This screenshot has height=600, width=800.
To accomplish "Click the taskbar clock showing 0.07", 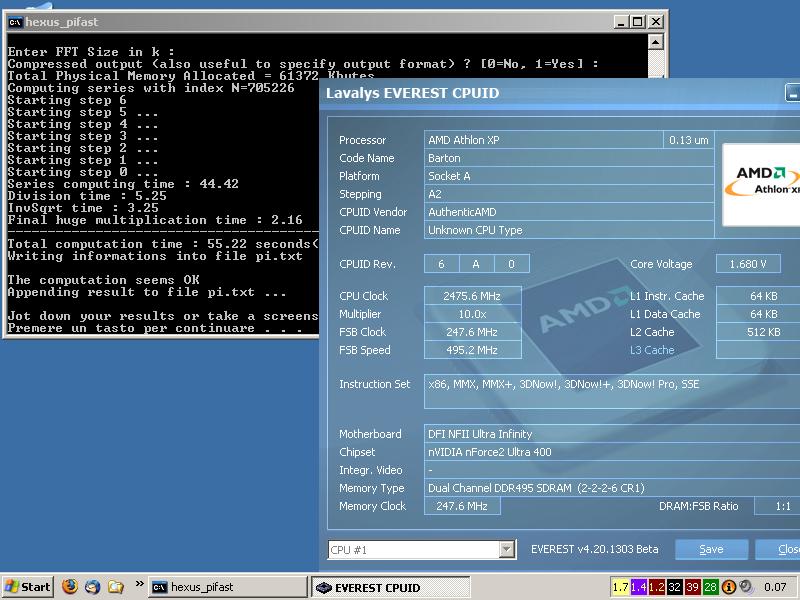I will (775, 588).
